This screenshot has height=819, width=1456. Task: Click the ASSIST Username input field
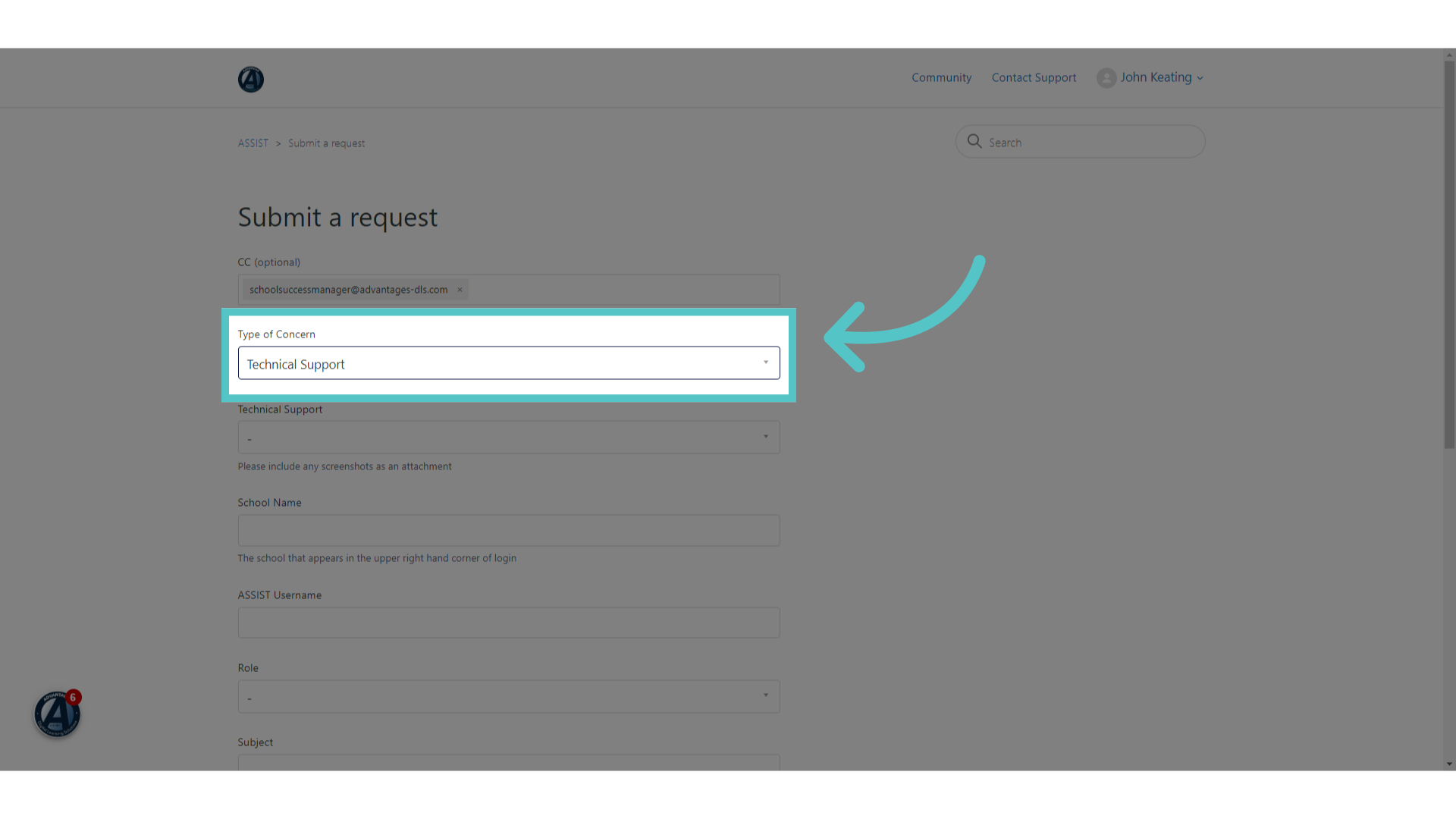509,623
